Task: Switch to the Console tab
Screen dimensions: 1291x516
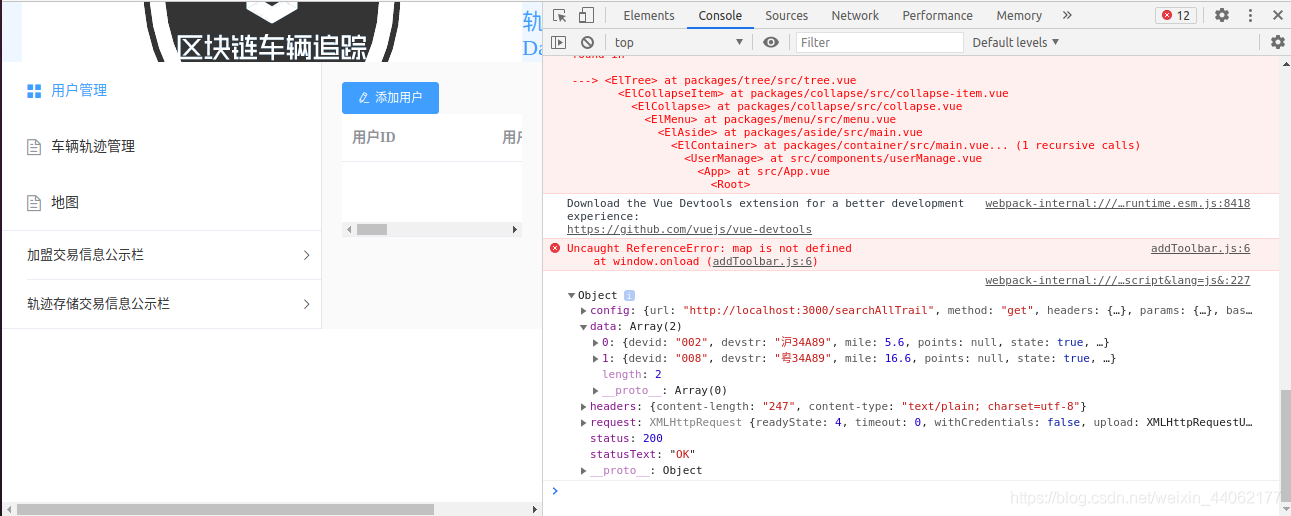Action: (x=720, y=15)
